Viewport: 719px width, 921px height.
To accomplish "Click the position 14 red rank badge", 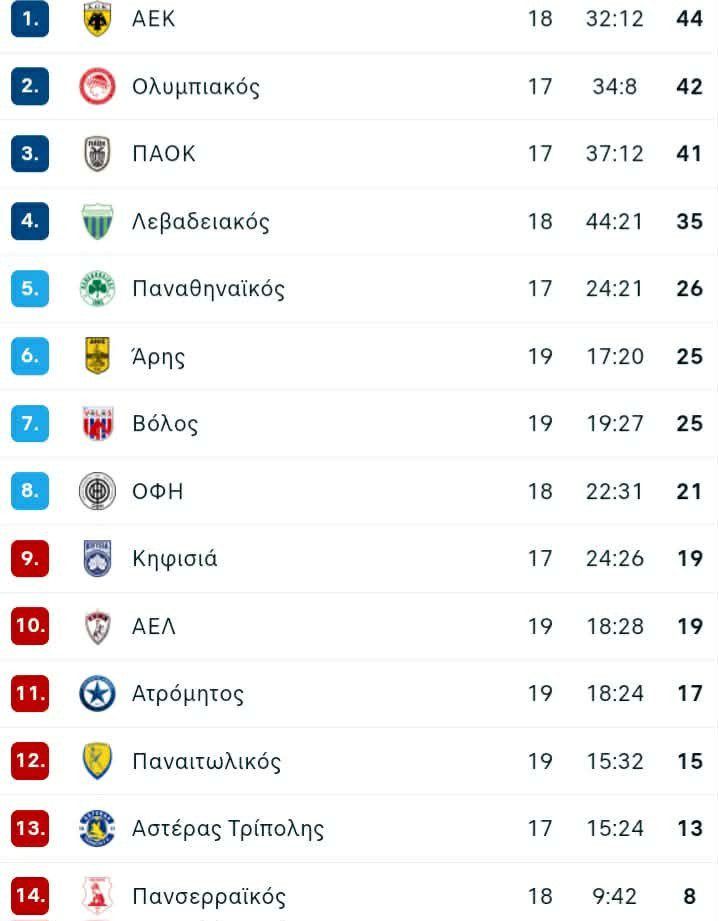I will coord(30,894).
